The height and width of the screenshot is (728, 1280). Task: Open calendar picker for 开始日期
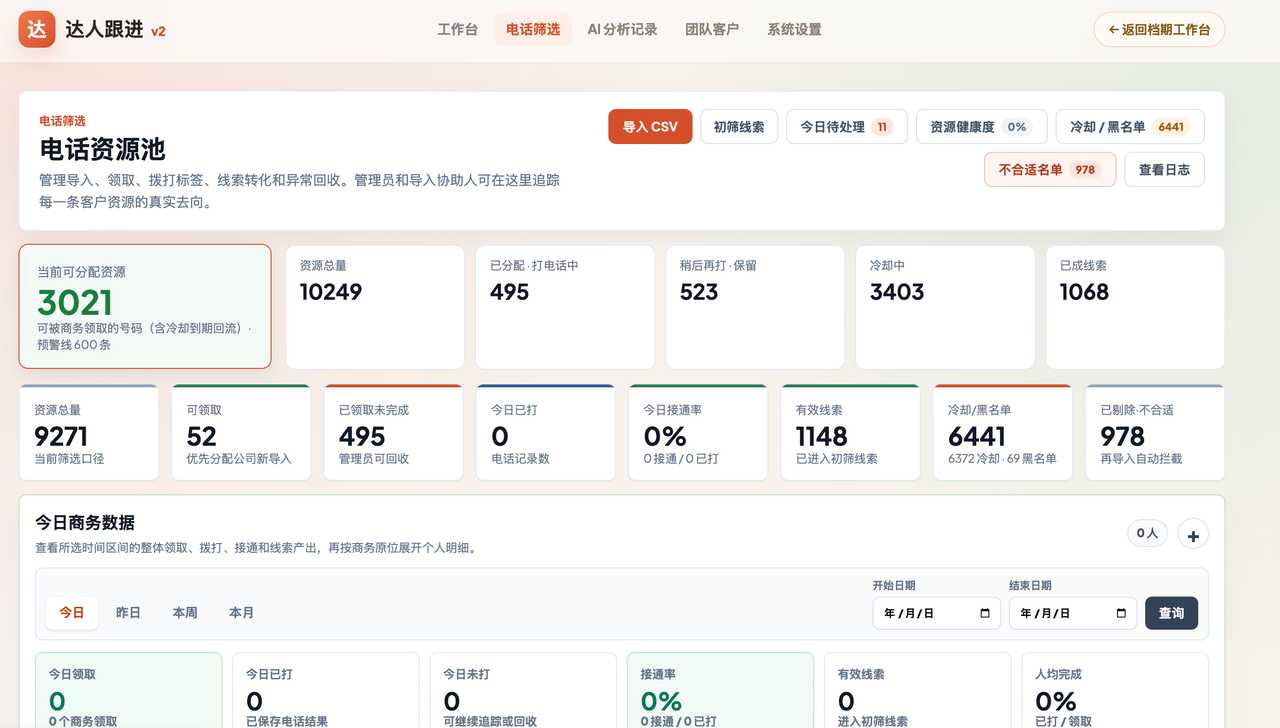click(985, 613)
